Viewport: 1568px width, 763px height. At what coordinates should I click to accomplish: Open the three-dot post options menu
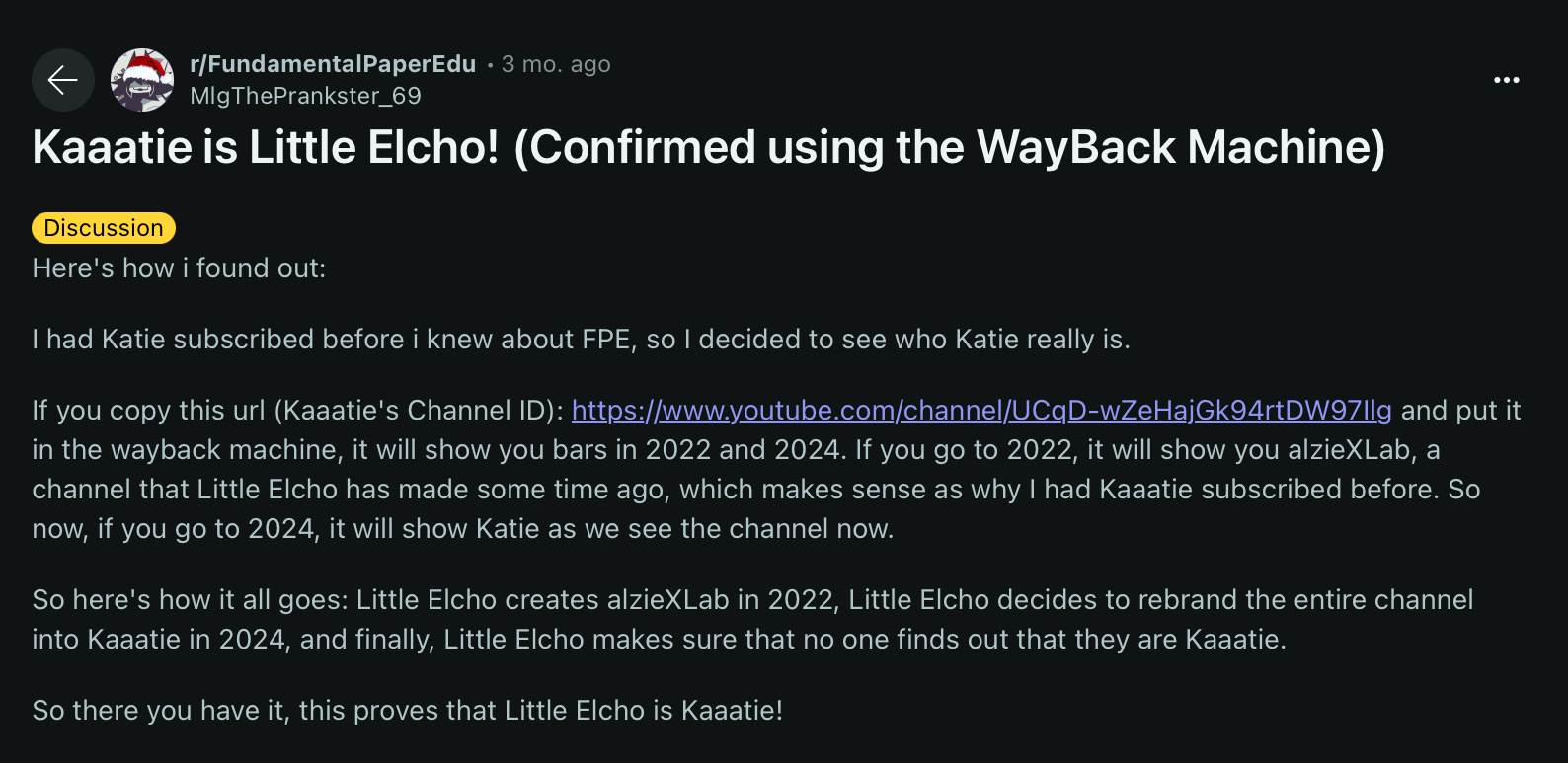(1506, 80)
